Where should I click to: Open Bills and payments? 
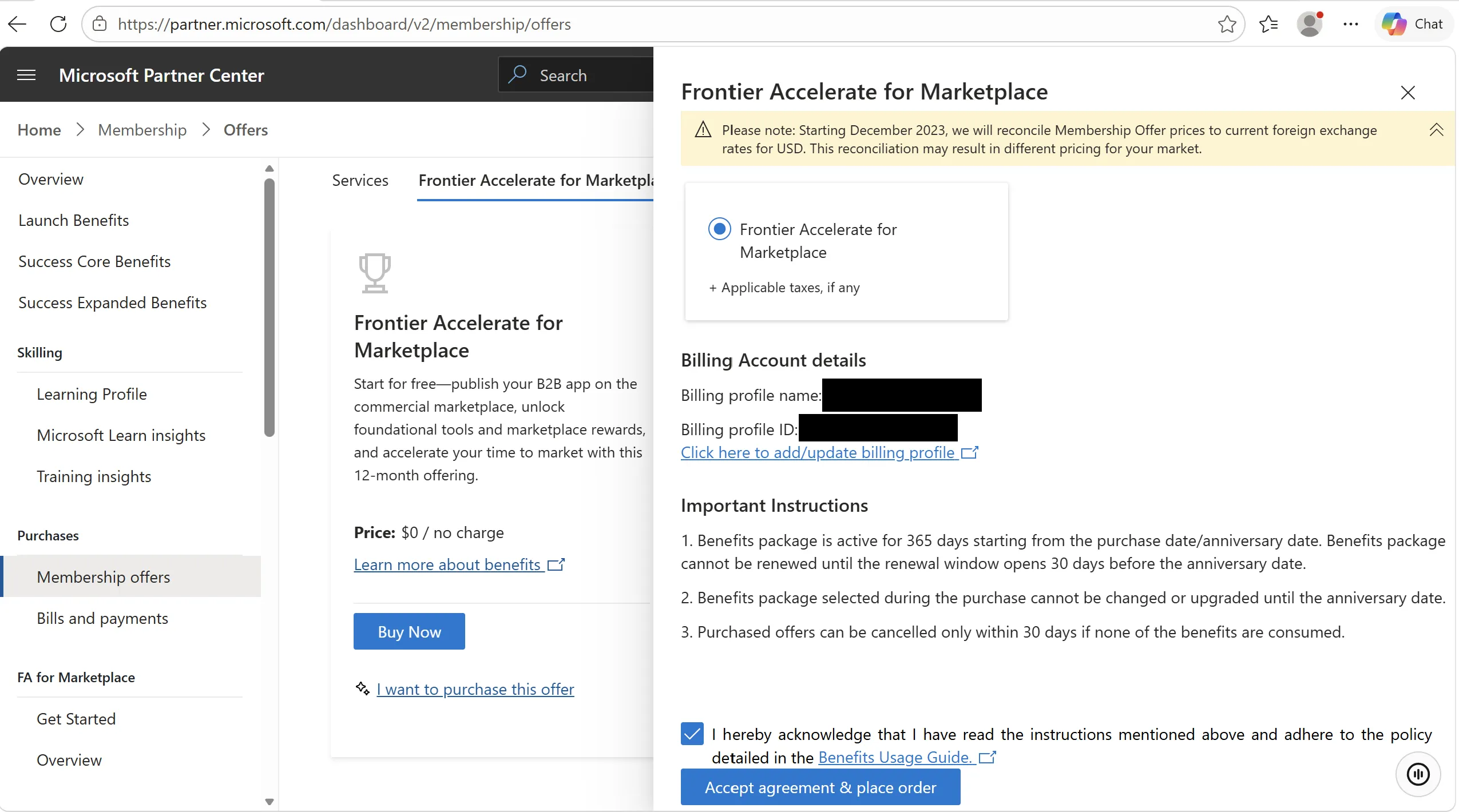pyautogui.click(x=102, y=618)
